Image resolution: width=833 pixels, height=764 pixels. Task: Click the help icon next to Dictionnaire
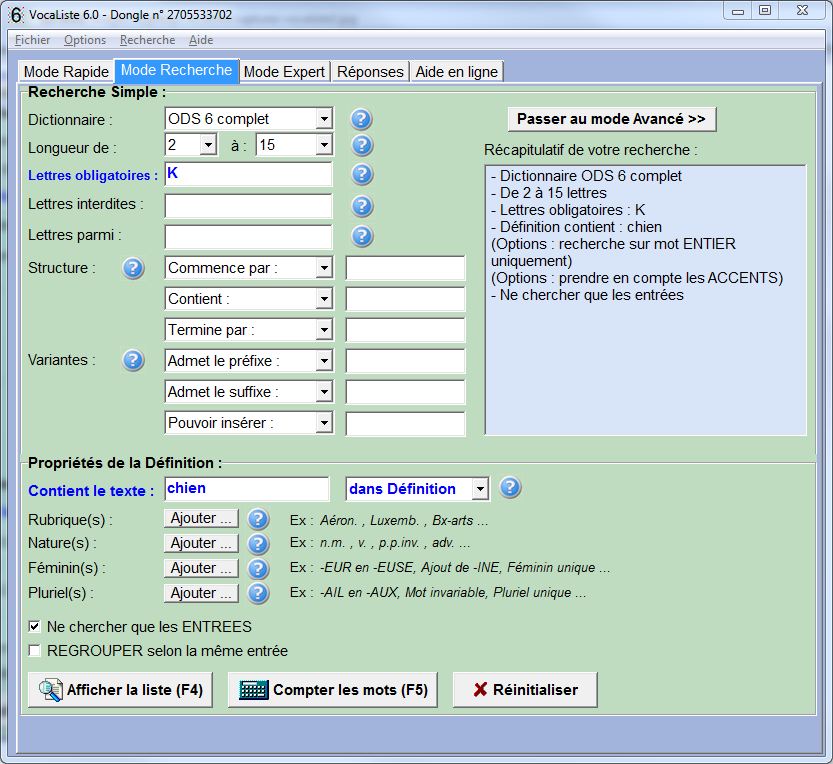[361, 119]
